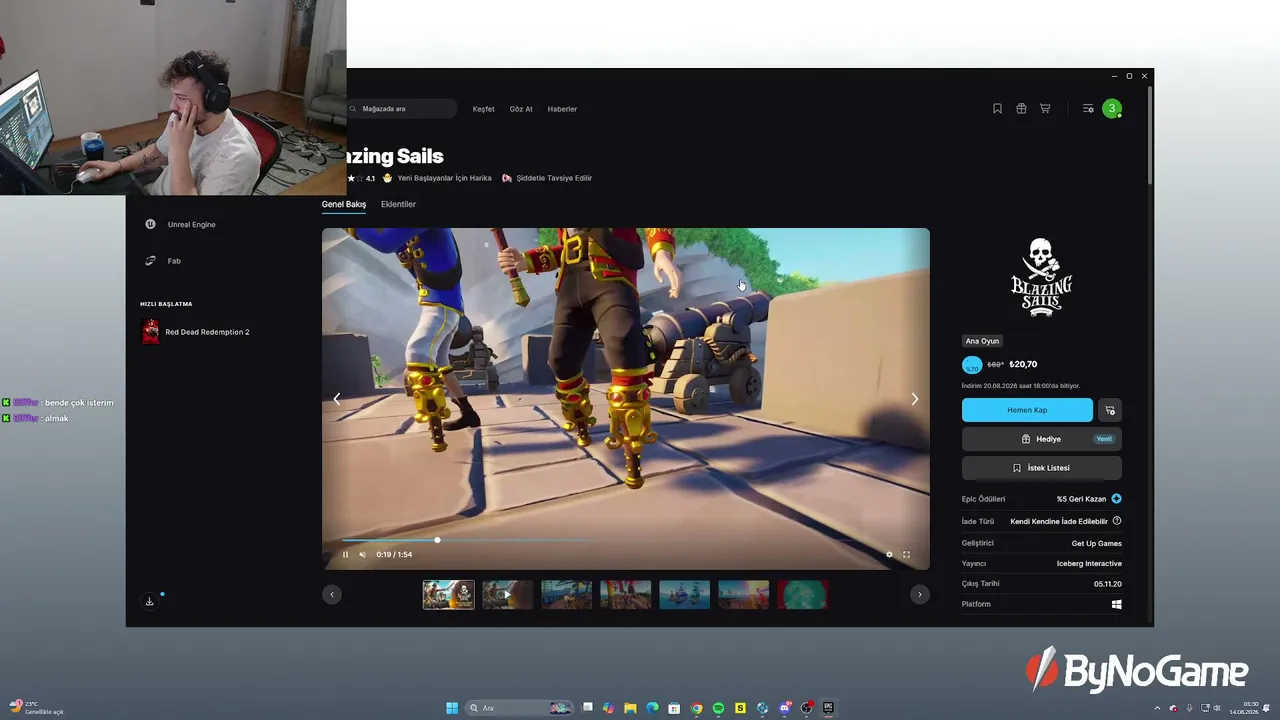Select the fourth media thumbnail
Image resolution: width=1280 pixels, height=720 pixels.
[x=625, y=595]
